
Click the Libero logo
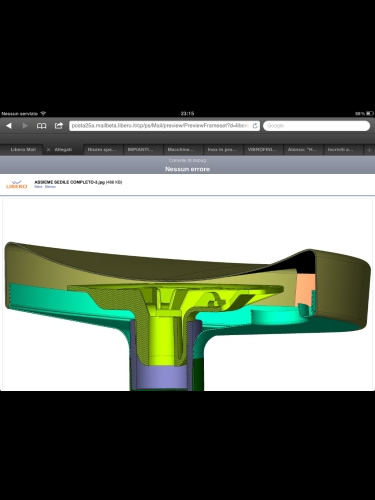[x=17, y=185]
